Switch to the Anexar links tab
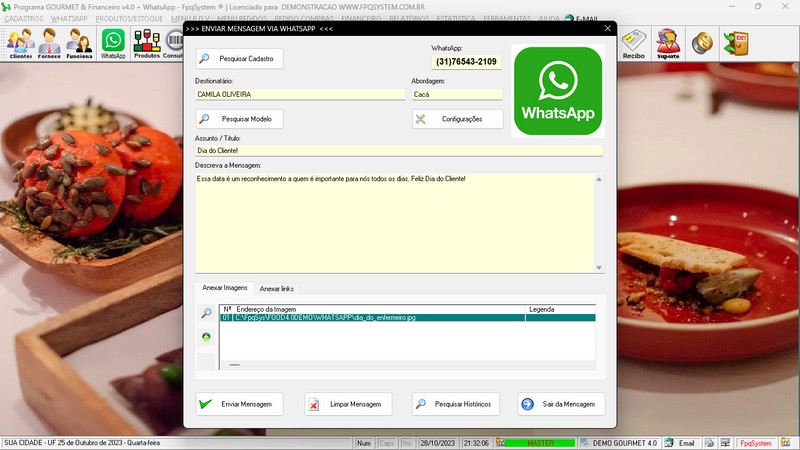The height and width of the screenshot is (450, 800). [277, 288]
